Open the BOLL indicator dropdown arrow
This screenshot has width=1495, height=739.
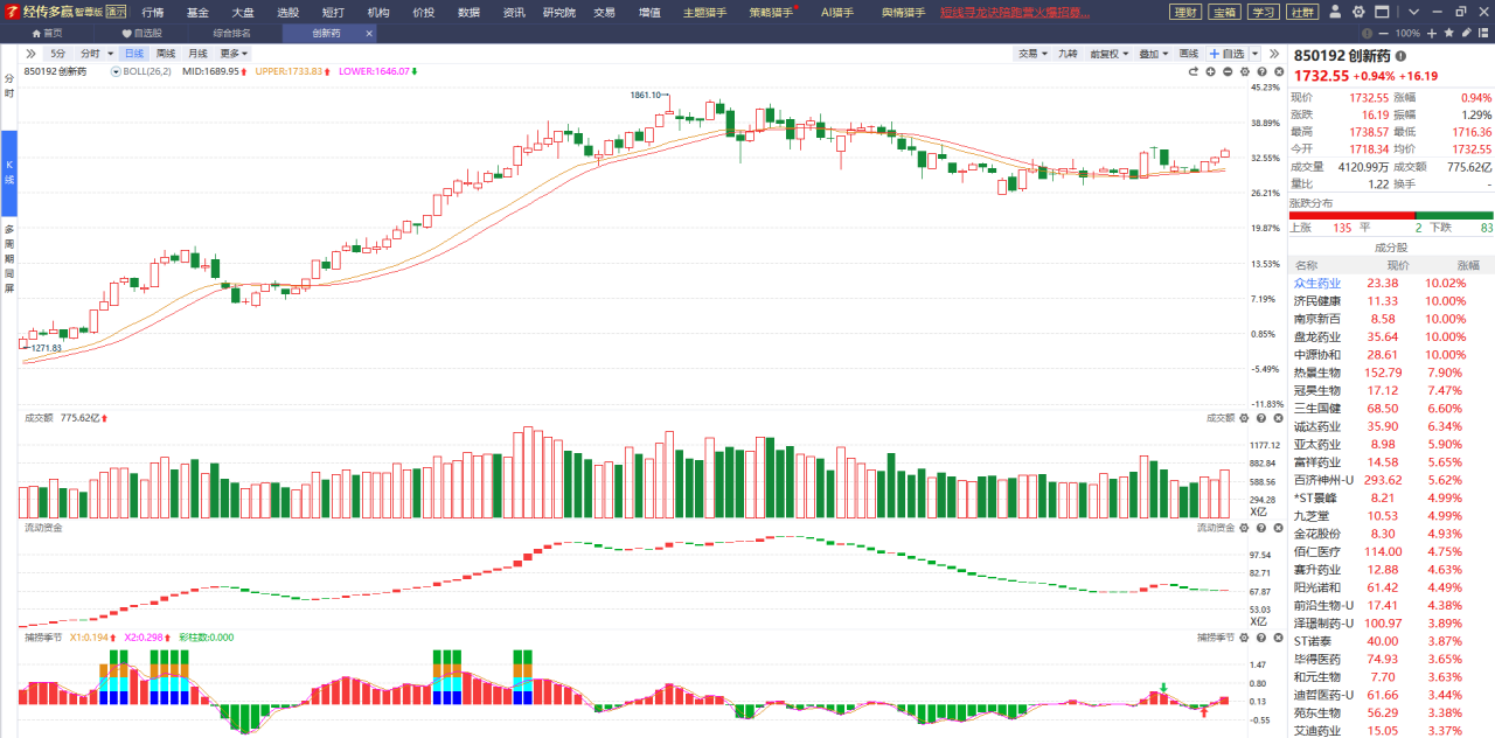coord(116,72)
